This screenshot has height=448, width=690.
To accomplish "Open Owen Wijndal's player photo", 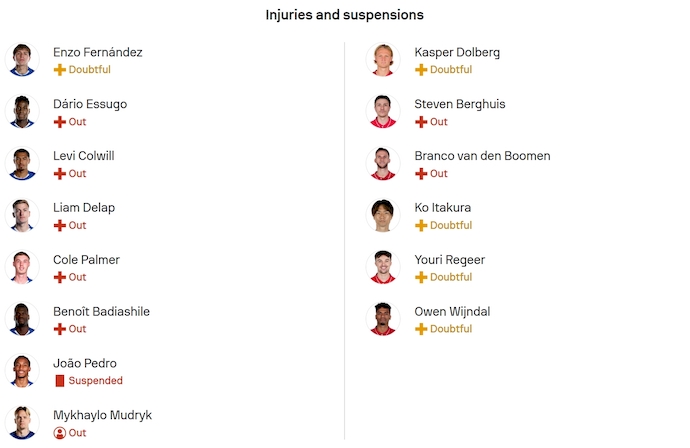I will 383,319.
